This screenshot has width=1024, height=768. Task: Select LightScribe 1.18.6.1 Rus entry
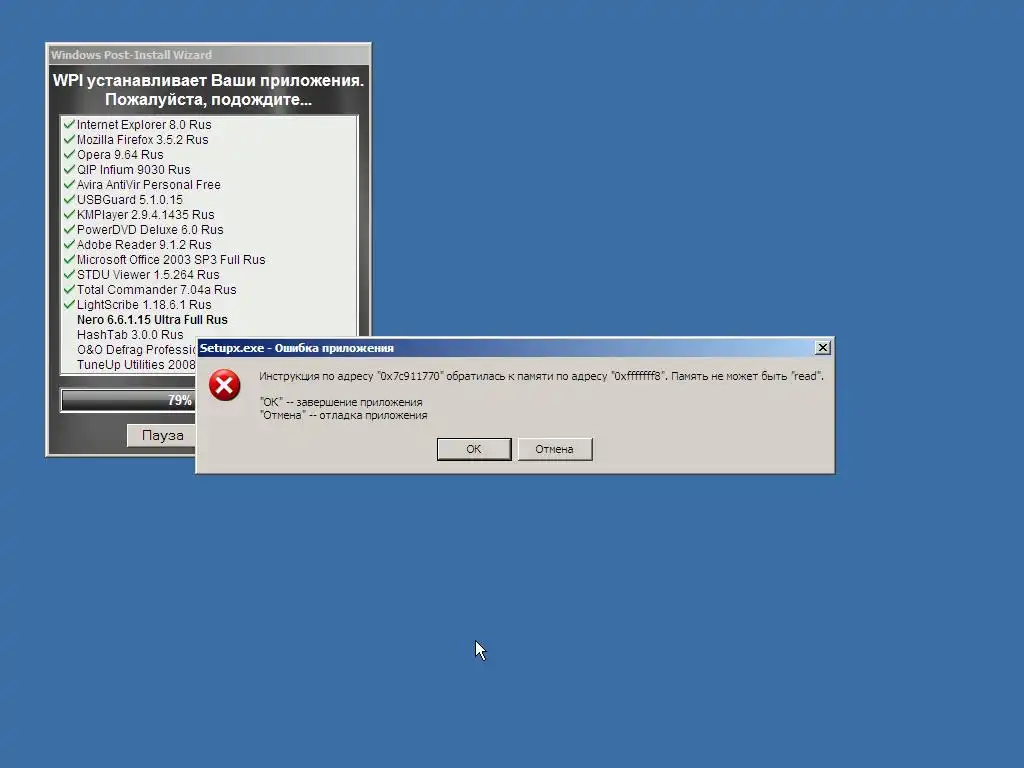click(x=144, y=305)
